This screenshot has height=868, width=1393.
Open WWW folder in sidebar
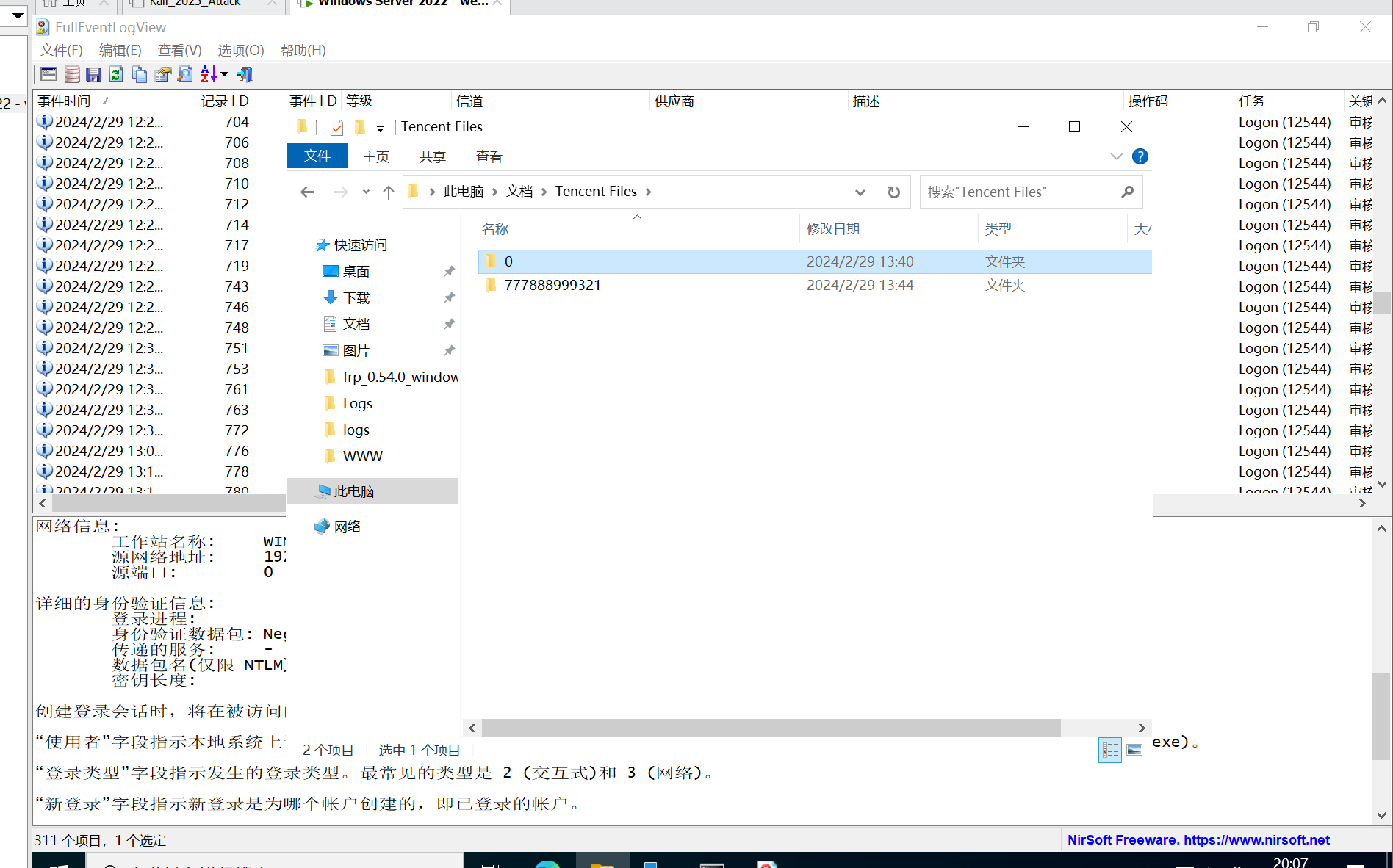[x=363, y=457]
